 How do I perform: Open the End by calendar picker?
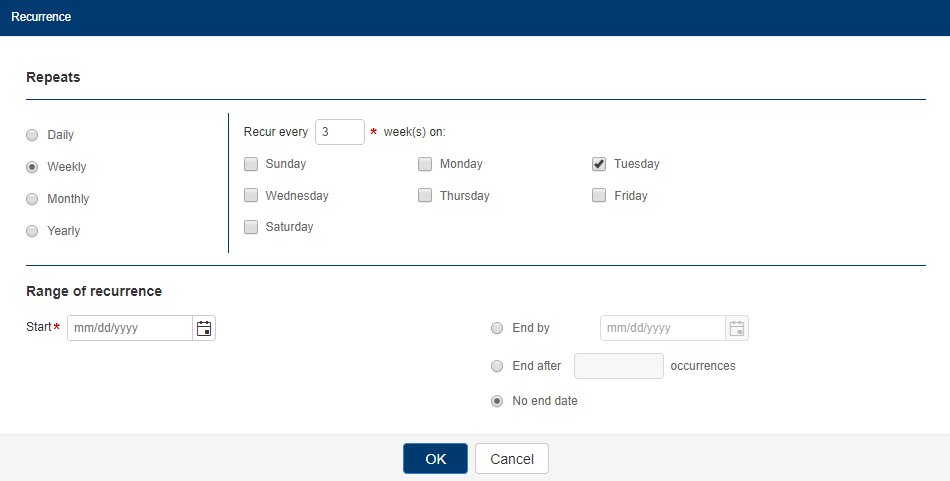point(737,328)
